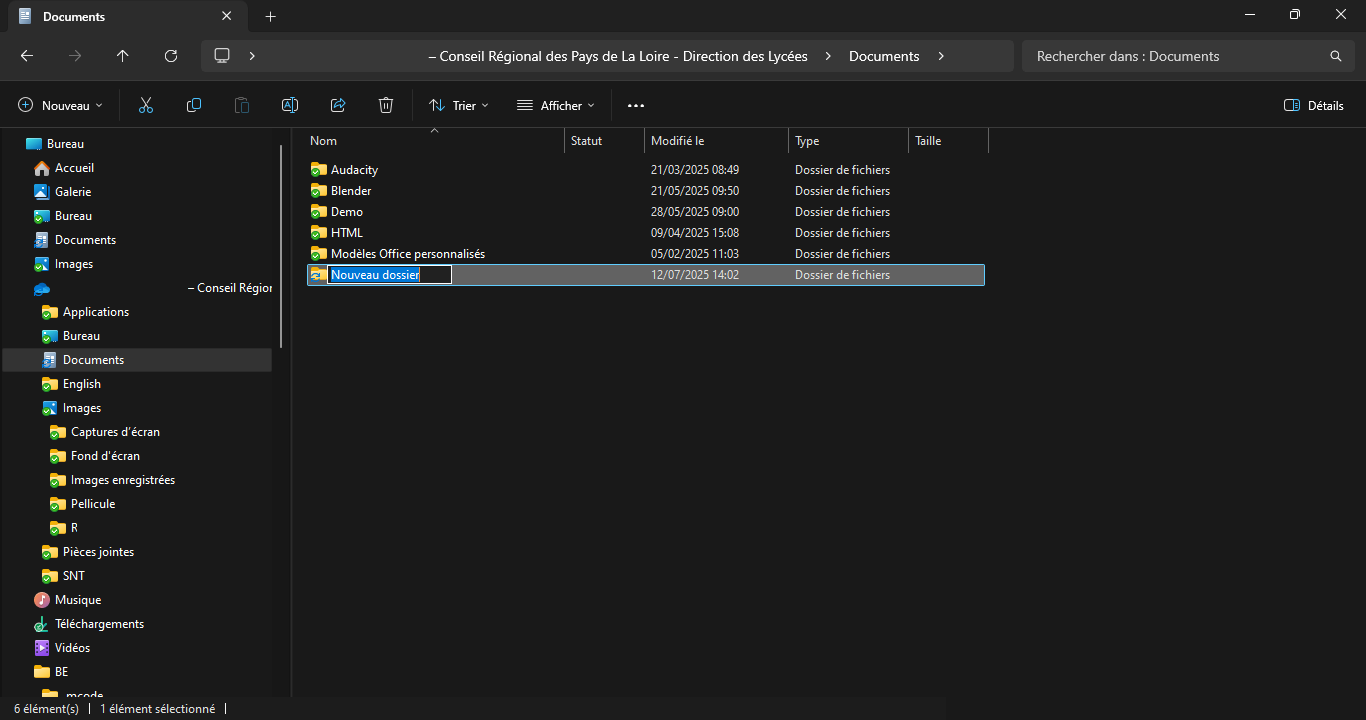
Task: Select Téléchargements in the sidebar
Action: point(99,624)
